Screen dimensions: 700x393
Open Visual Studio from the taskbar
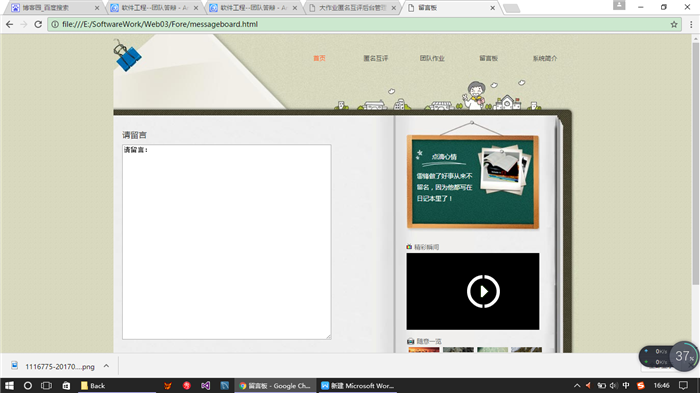coord(205,385)
